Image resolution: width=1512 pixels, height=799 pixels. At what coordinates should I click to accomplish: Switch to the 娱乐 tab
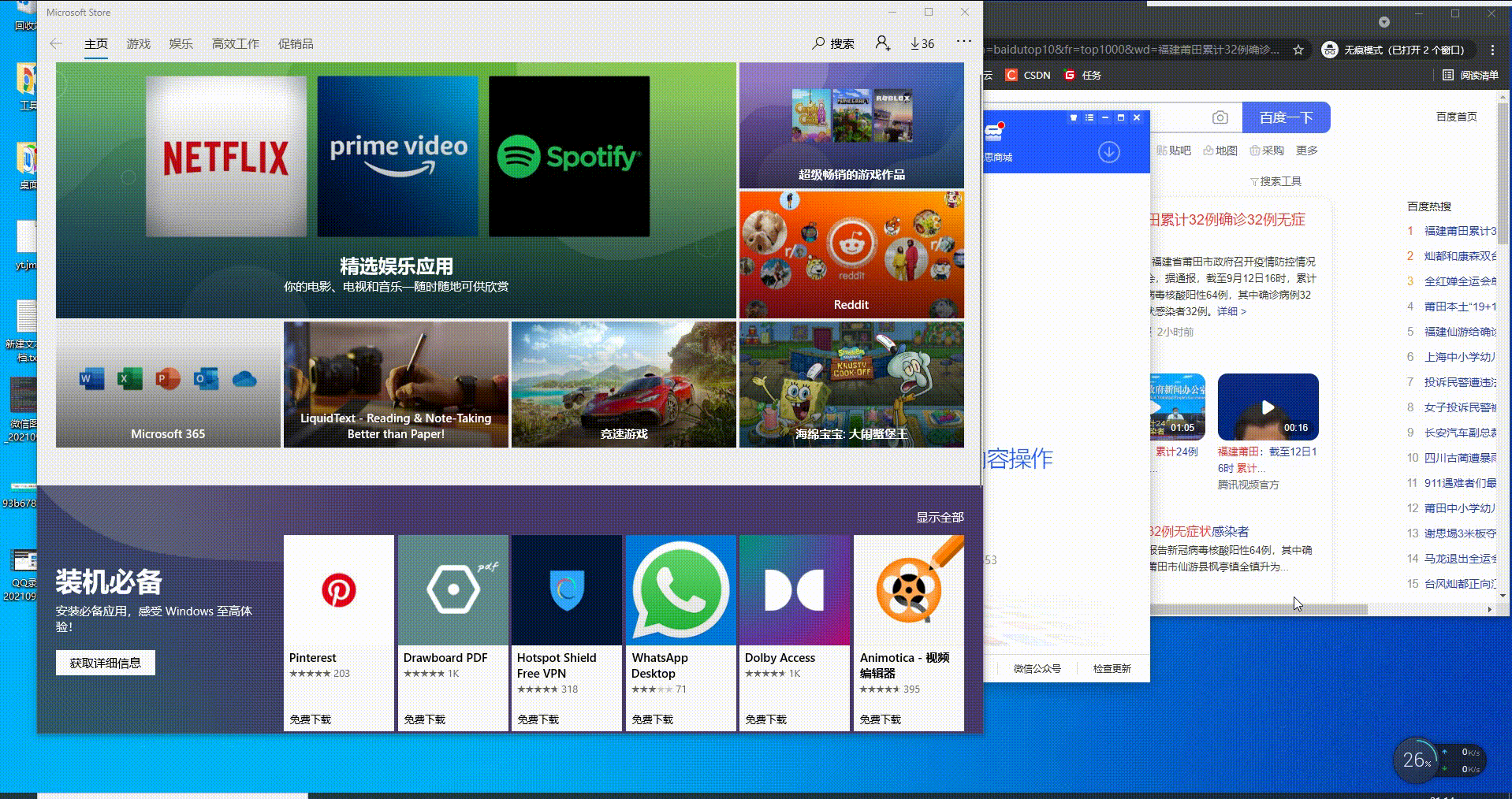[181, 44]
